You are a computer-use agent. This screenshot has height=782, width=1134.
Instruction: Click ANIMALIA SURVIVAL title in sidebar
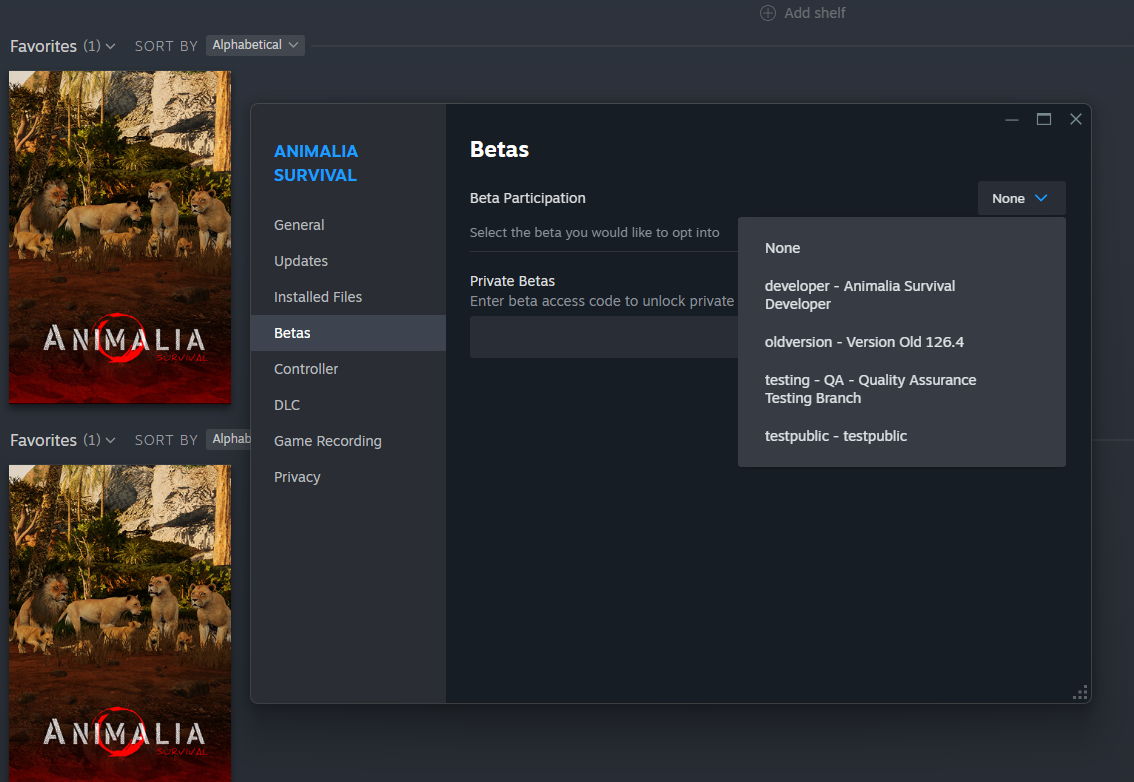pos(316,163)
